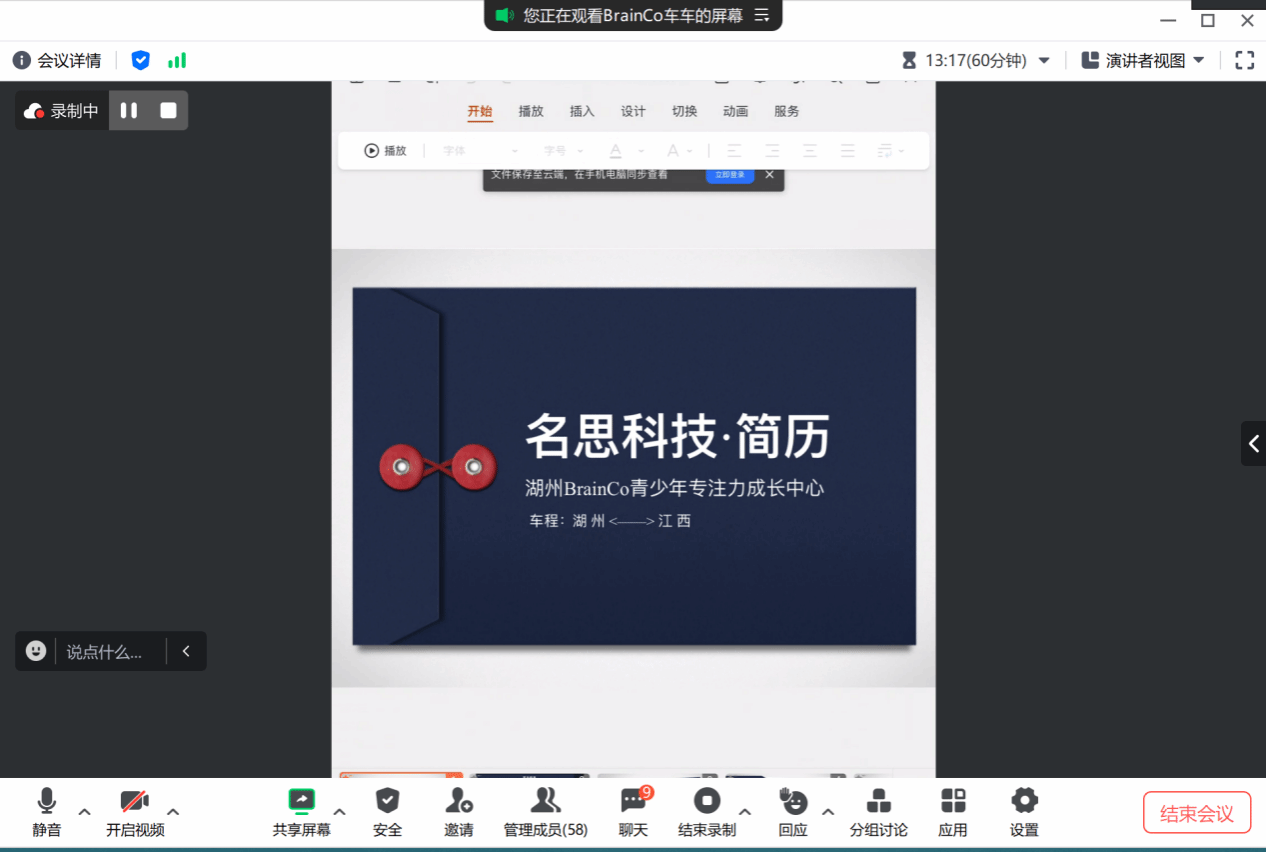Open the Invite participants icon
This screenshot has height=852, width=1266.
tap(459, 801)
